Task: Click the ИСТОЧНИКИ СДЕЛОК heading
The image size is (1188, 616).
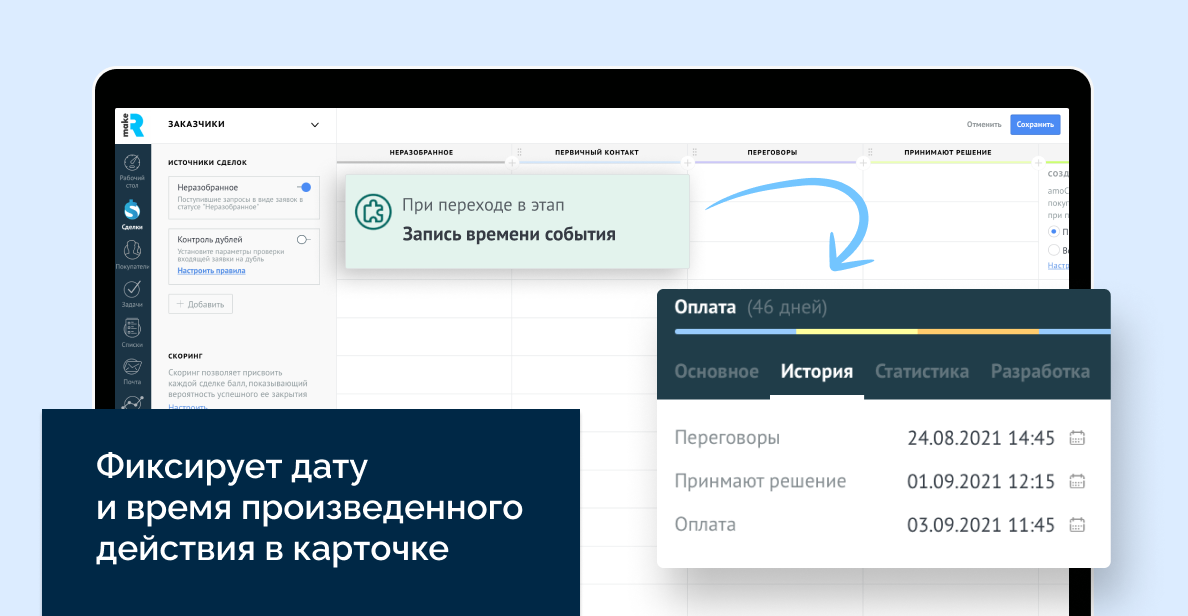Action: coord(208,162)
